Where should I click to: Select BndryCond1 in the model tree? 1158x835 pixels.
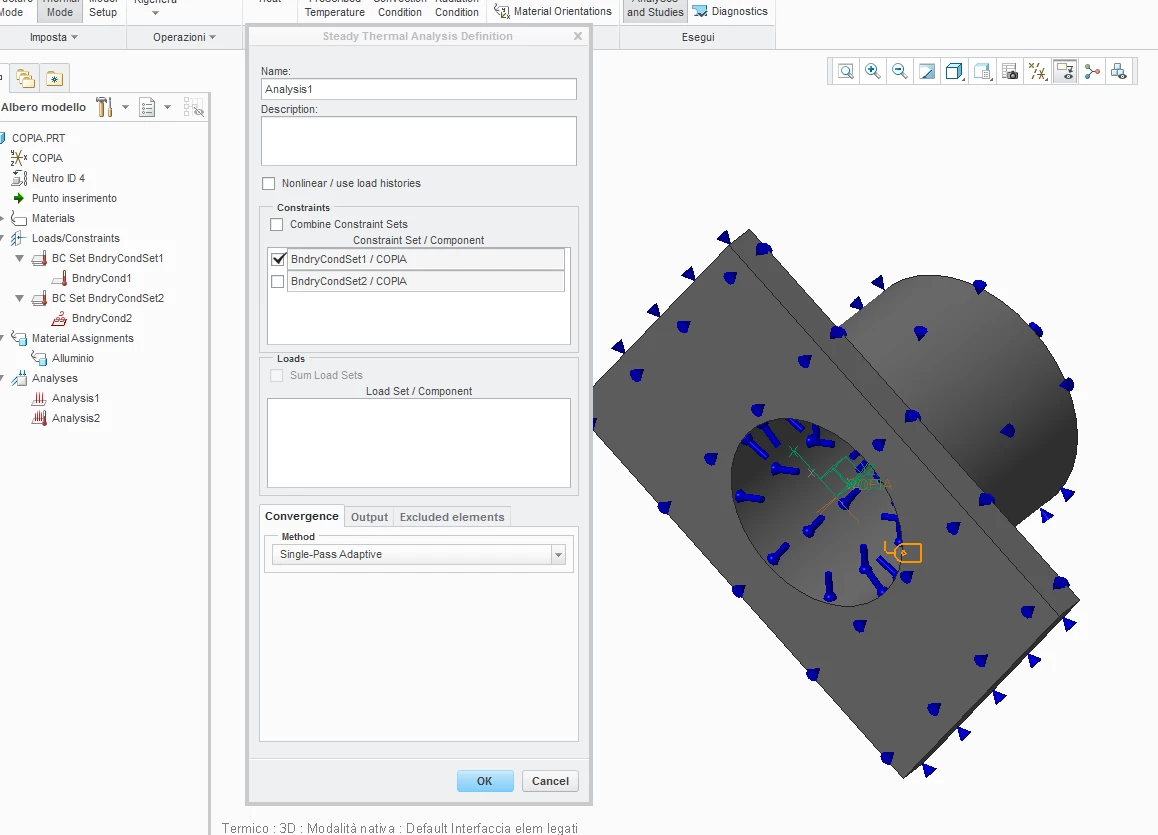pyautogui.click(x=101, y=278)
